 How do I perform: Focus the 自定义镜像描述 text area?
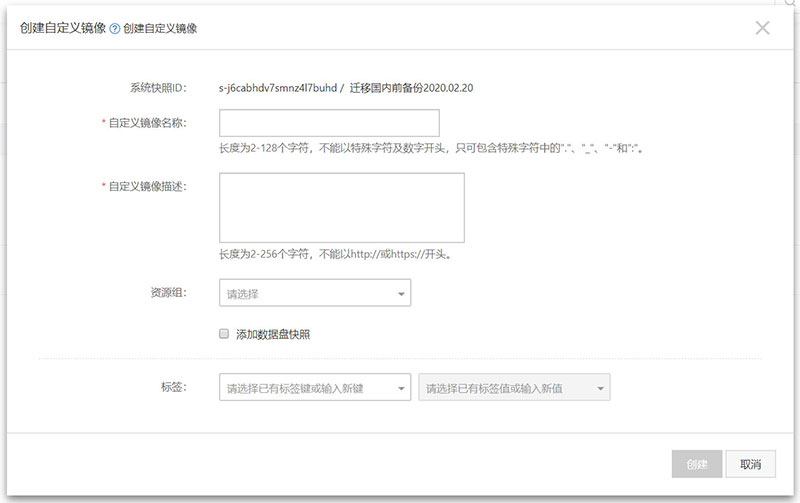tap(342, 208)
